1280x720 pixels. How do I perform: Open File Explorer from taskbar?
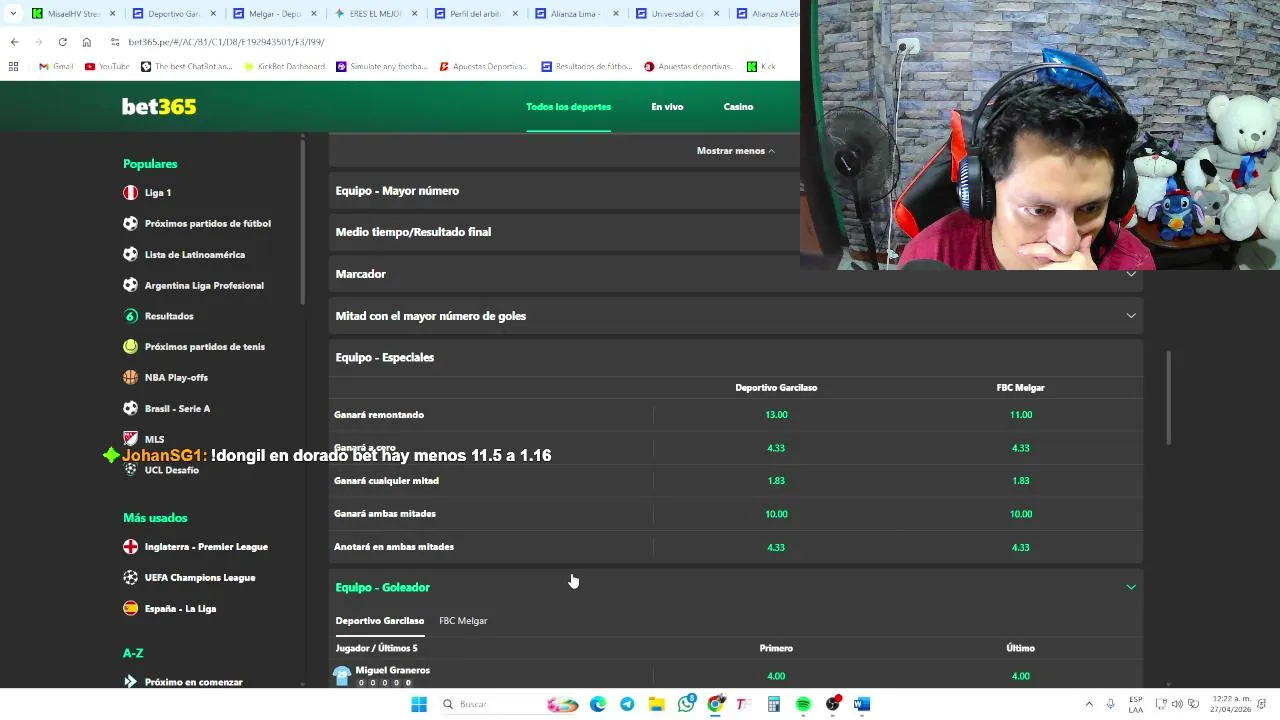[656, 704]
